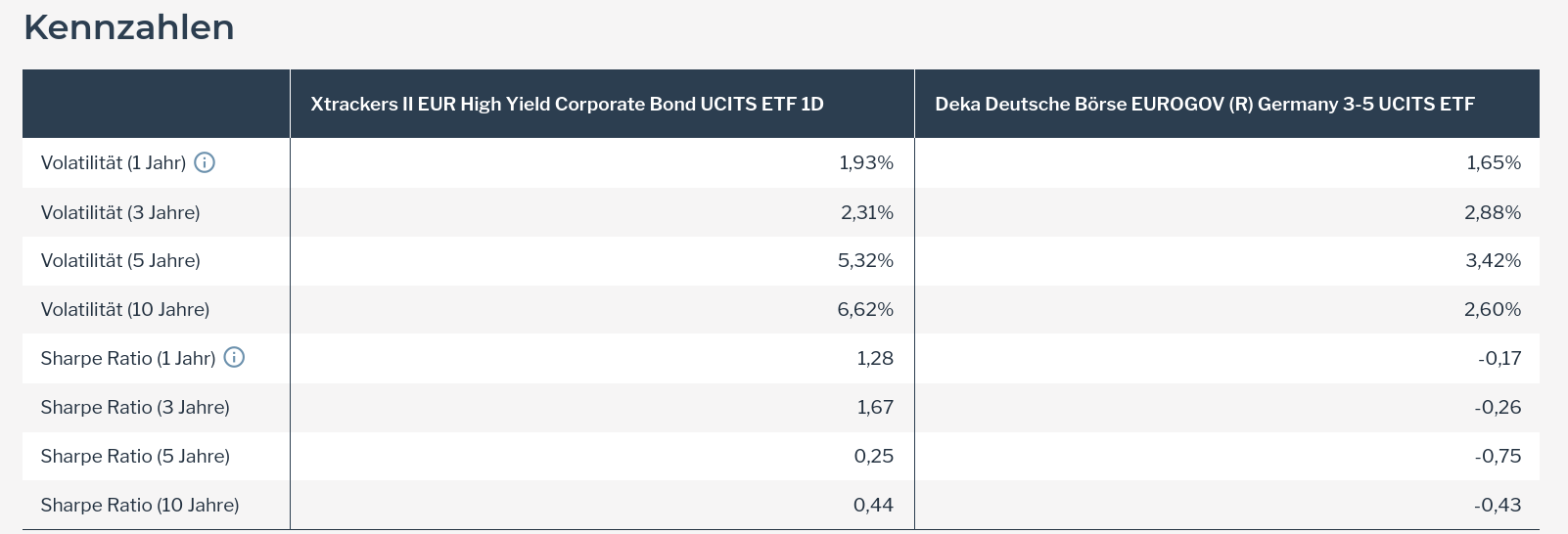Click Deka 5-year Sharpe Ratio value -0,75

[x=1498, y=457]
